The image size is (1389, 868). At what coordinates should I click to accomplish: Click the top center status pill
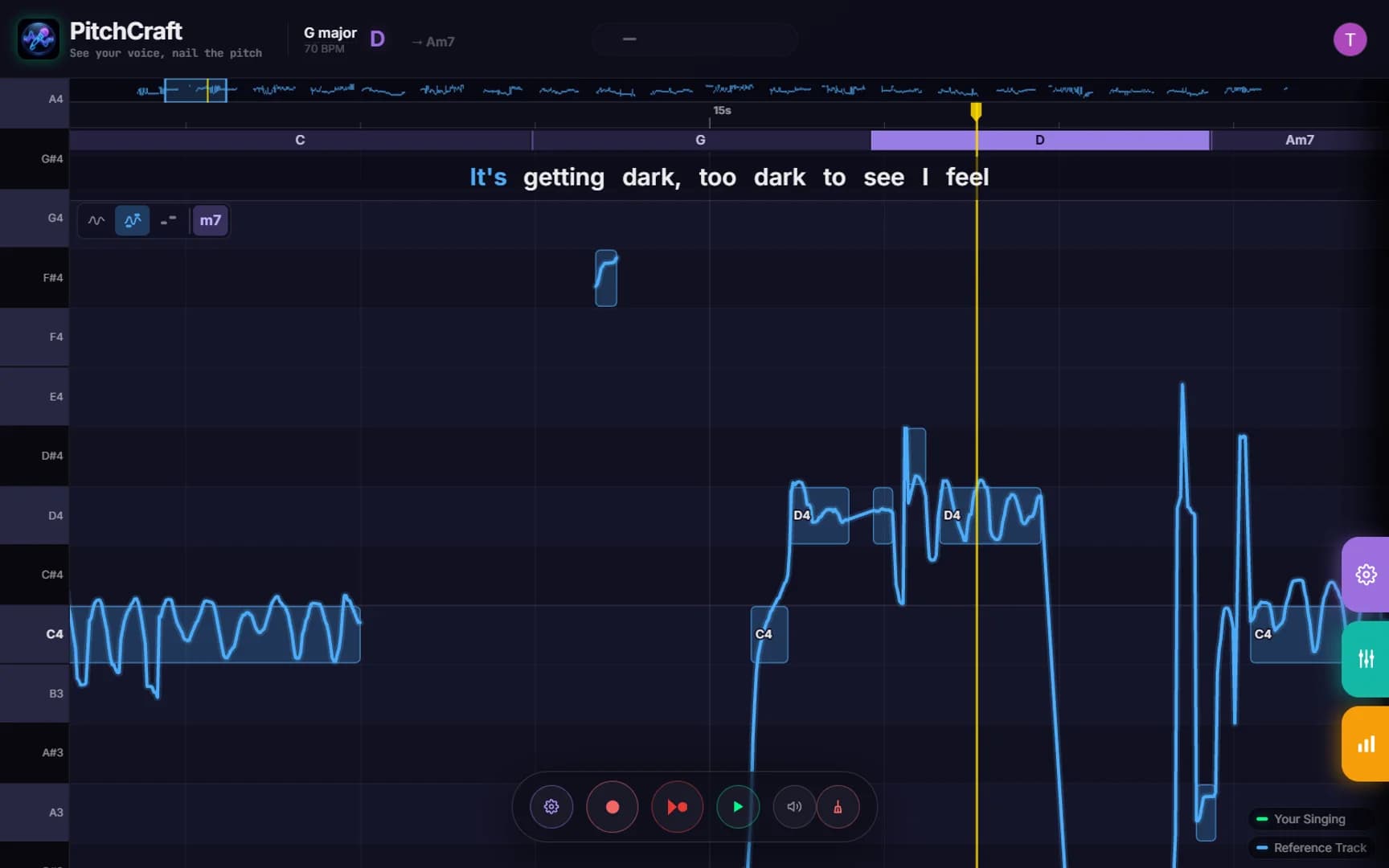point(695,39)
